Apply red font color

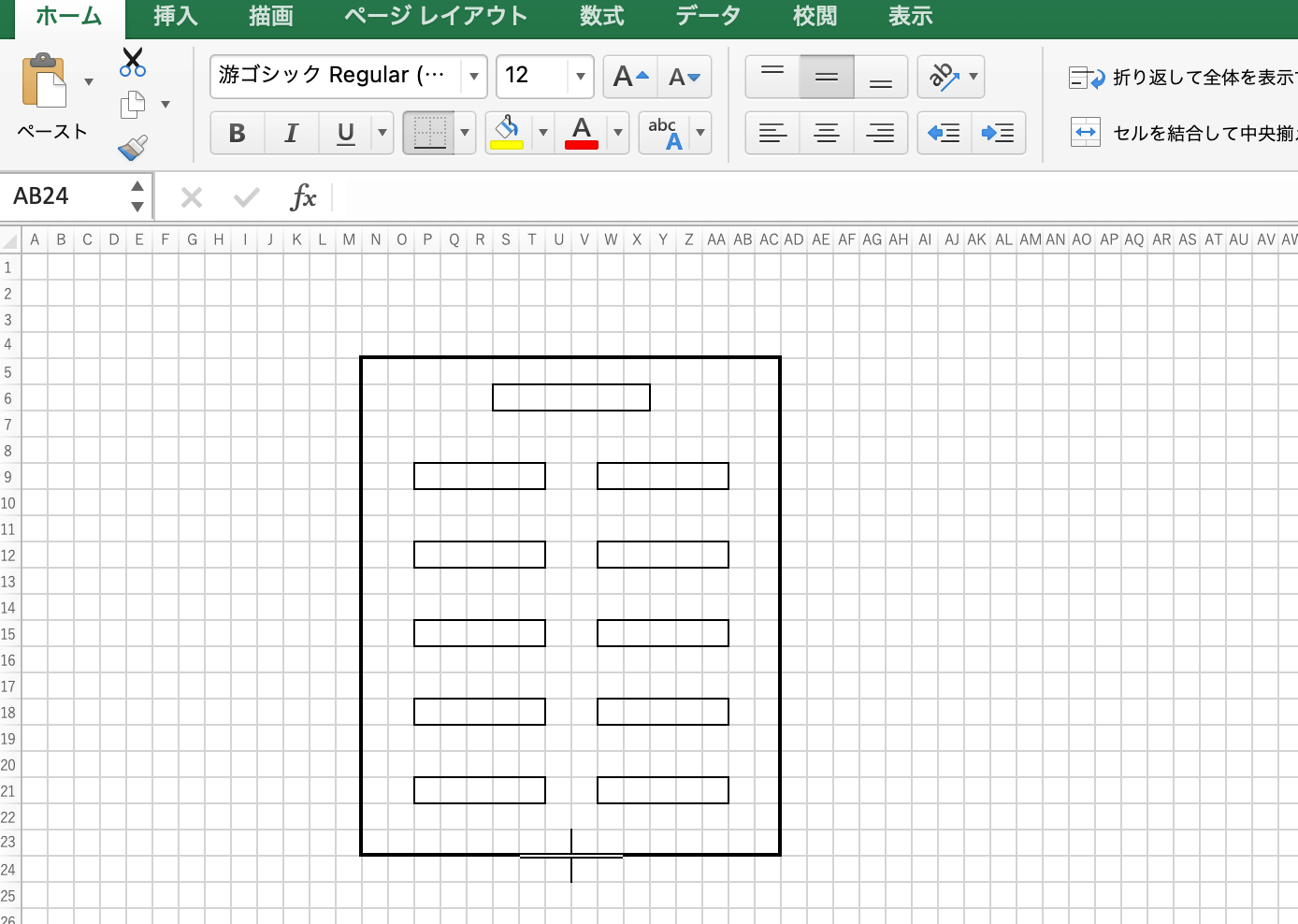coord(582,133)
